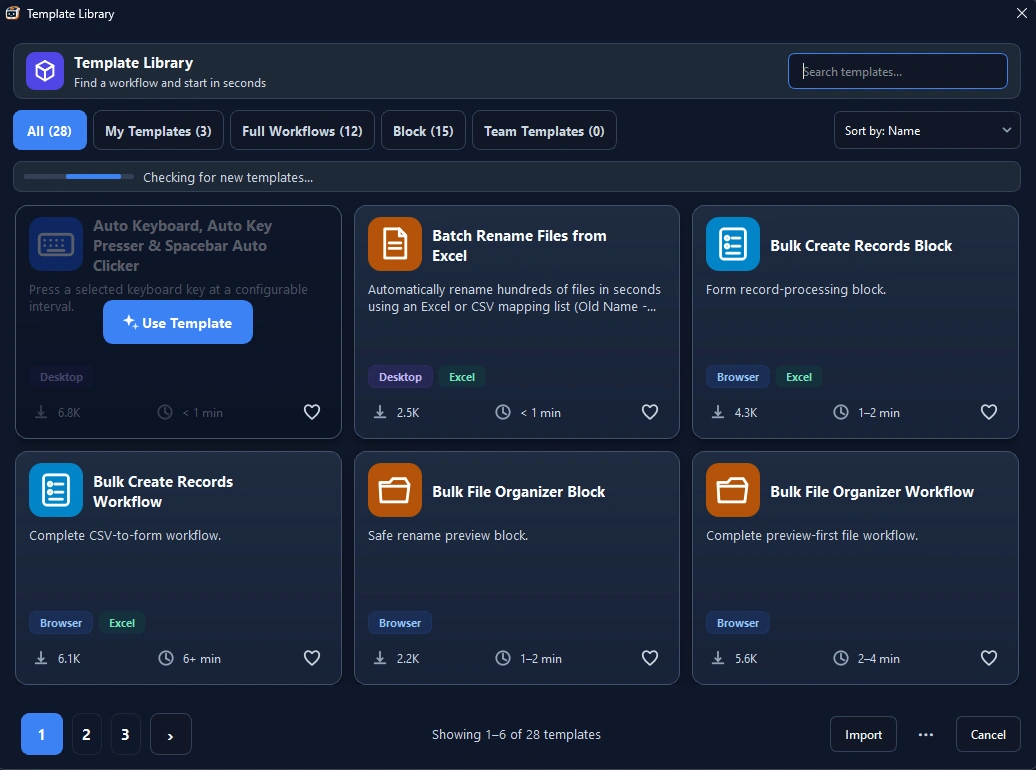Click the Bulk Create Records Block title
This screenshot has height=770, width=1036.
click(x=861, y=245)
